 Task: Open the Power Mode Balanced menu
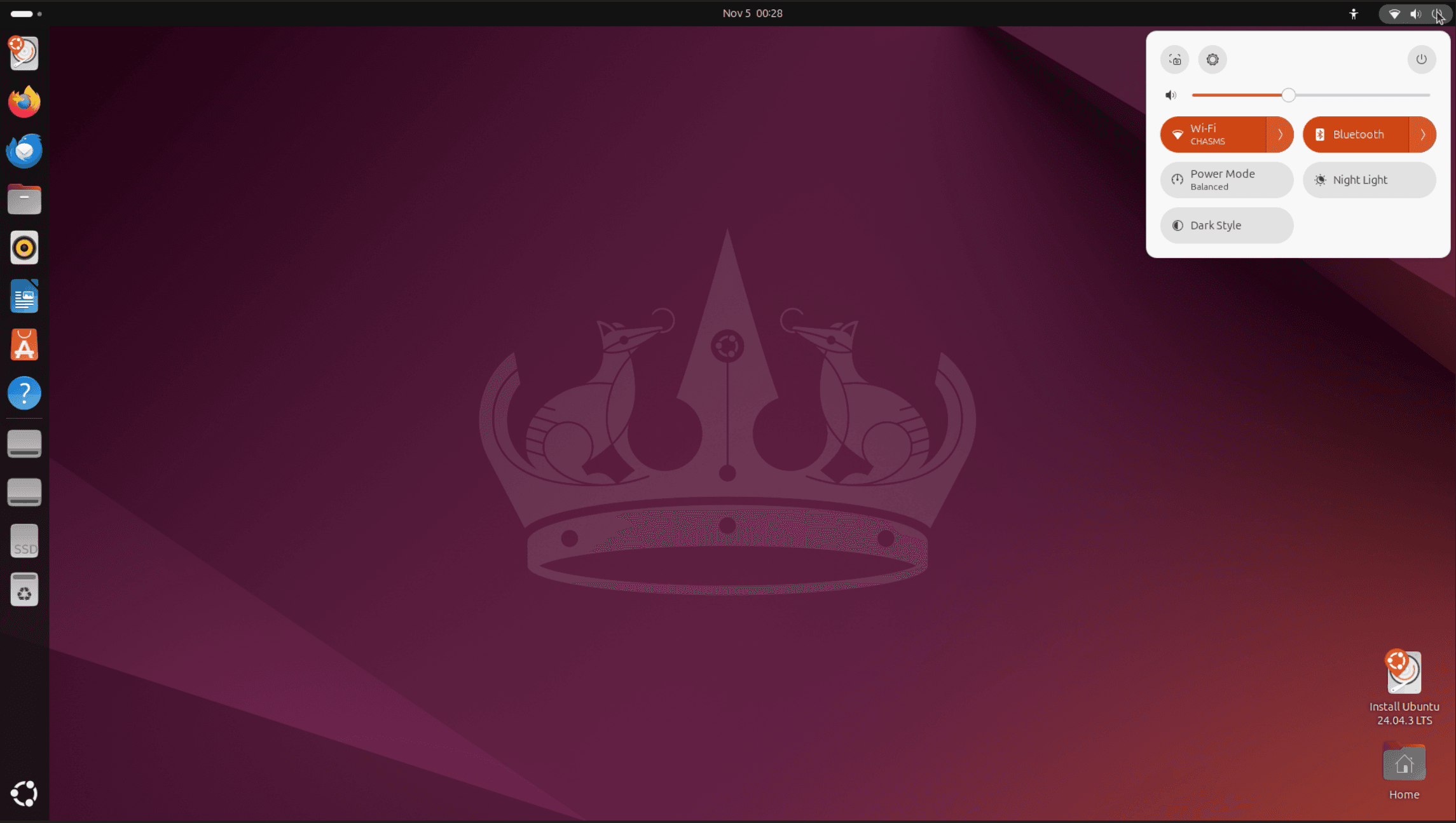[x=1226, y=180]
